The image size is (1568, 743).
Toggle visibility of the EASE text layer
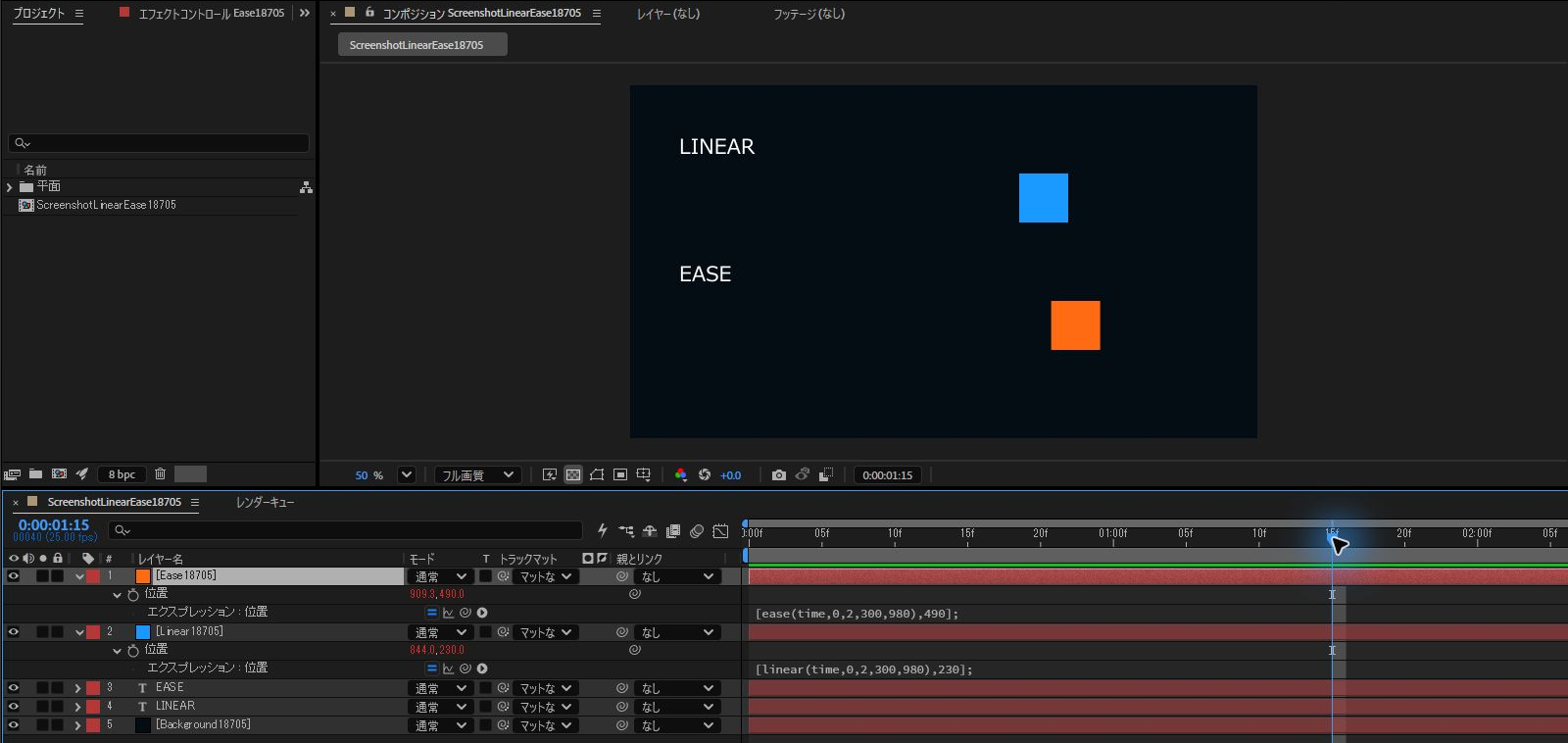point(14,688)
